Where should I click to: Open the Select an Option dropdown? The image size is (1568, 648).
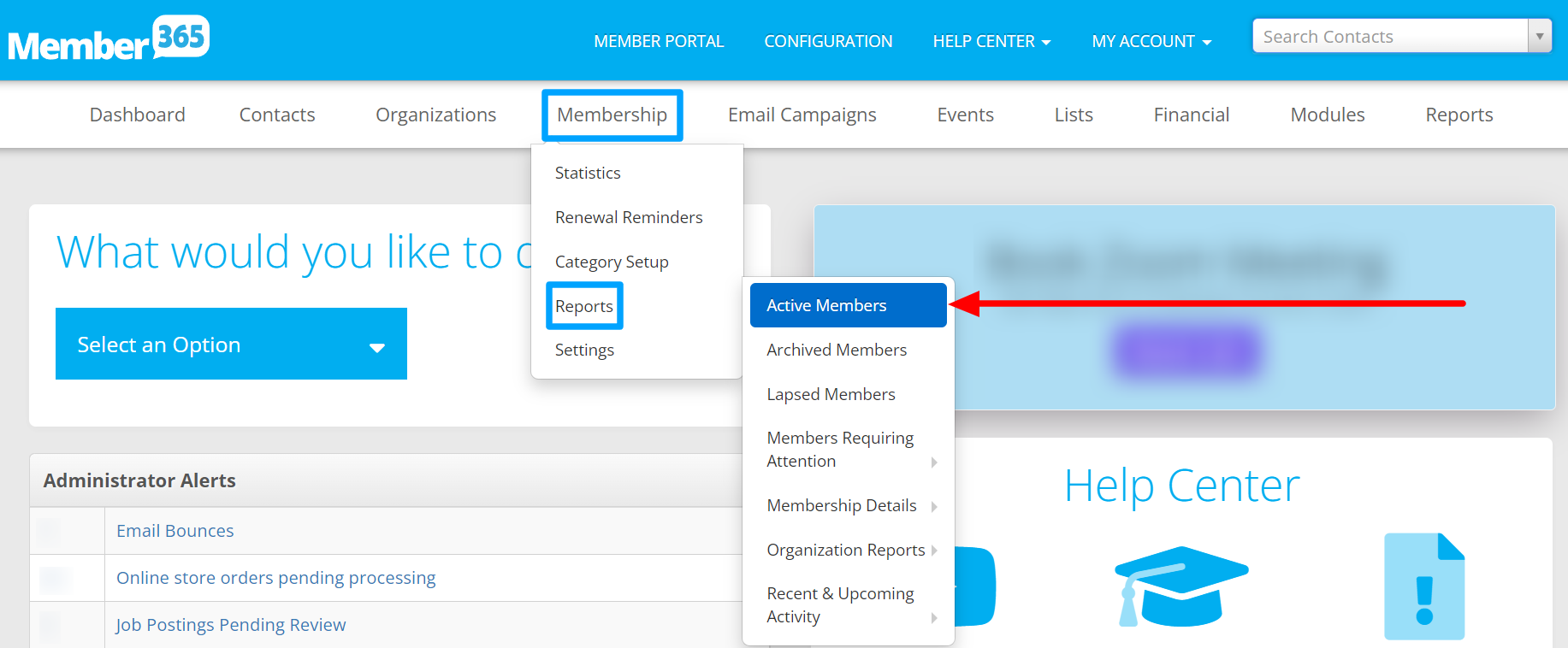(x=231, y=344)
